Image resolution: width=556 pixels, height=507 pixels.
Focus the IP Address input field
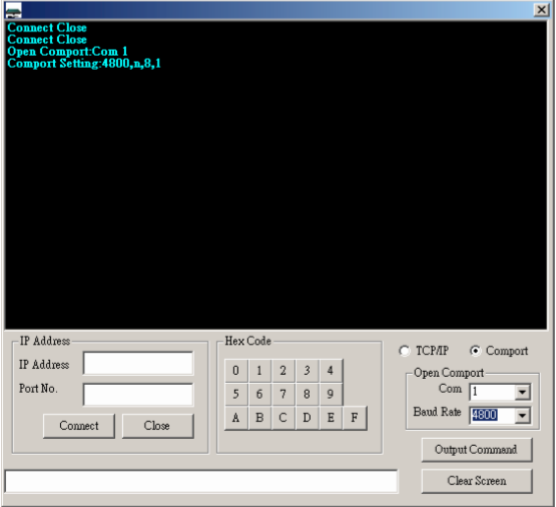point(138,363)
